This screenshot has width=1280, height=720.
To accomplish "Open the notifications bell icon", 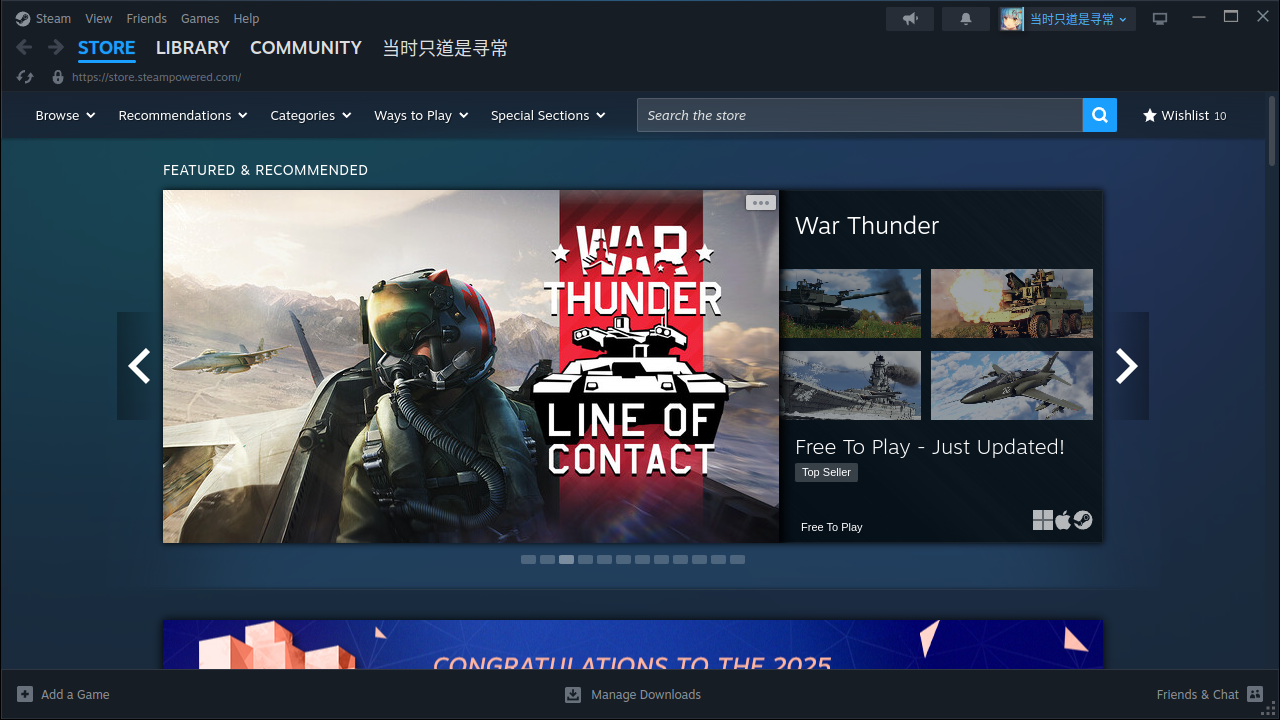I will pyautogui.click(x=965, y=19).
